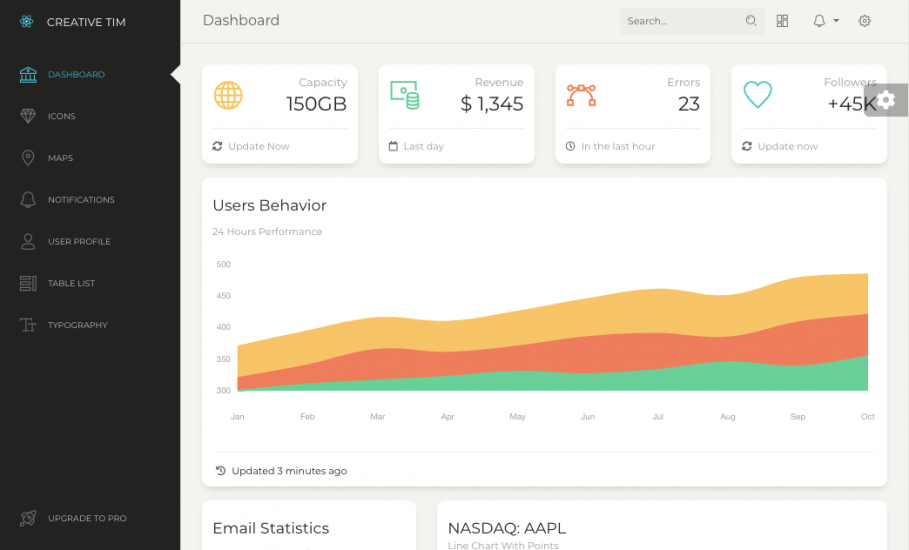Click the Upgrade to Pro rocket icon
Screen dimensions: 909x550
(28, 518)
